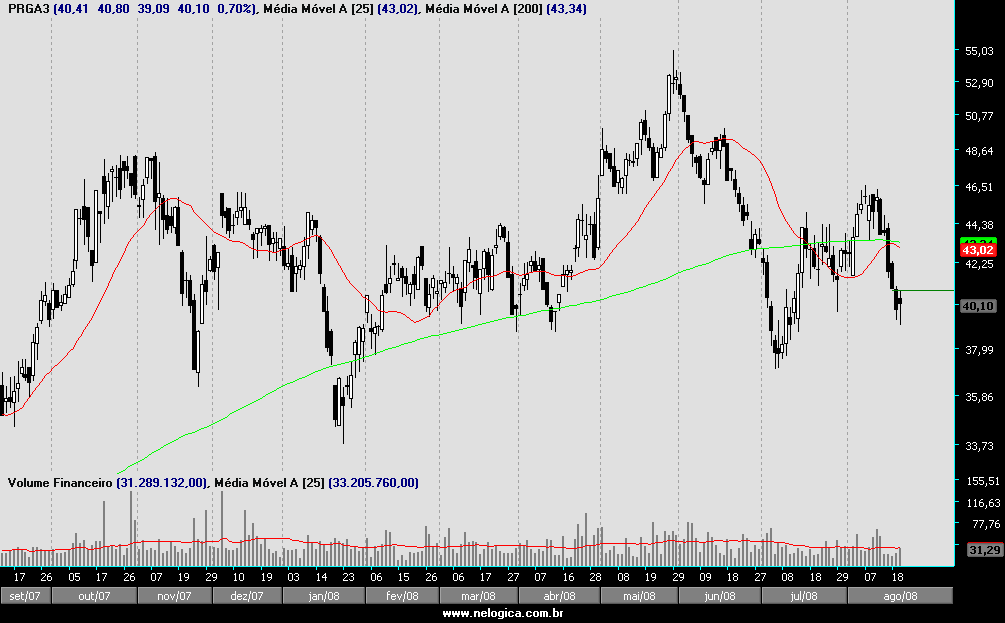Click the 77,76 volume axis label
This screenshot has height=623, width=1005.
pos(986,524)
